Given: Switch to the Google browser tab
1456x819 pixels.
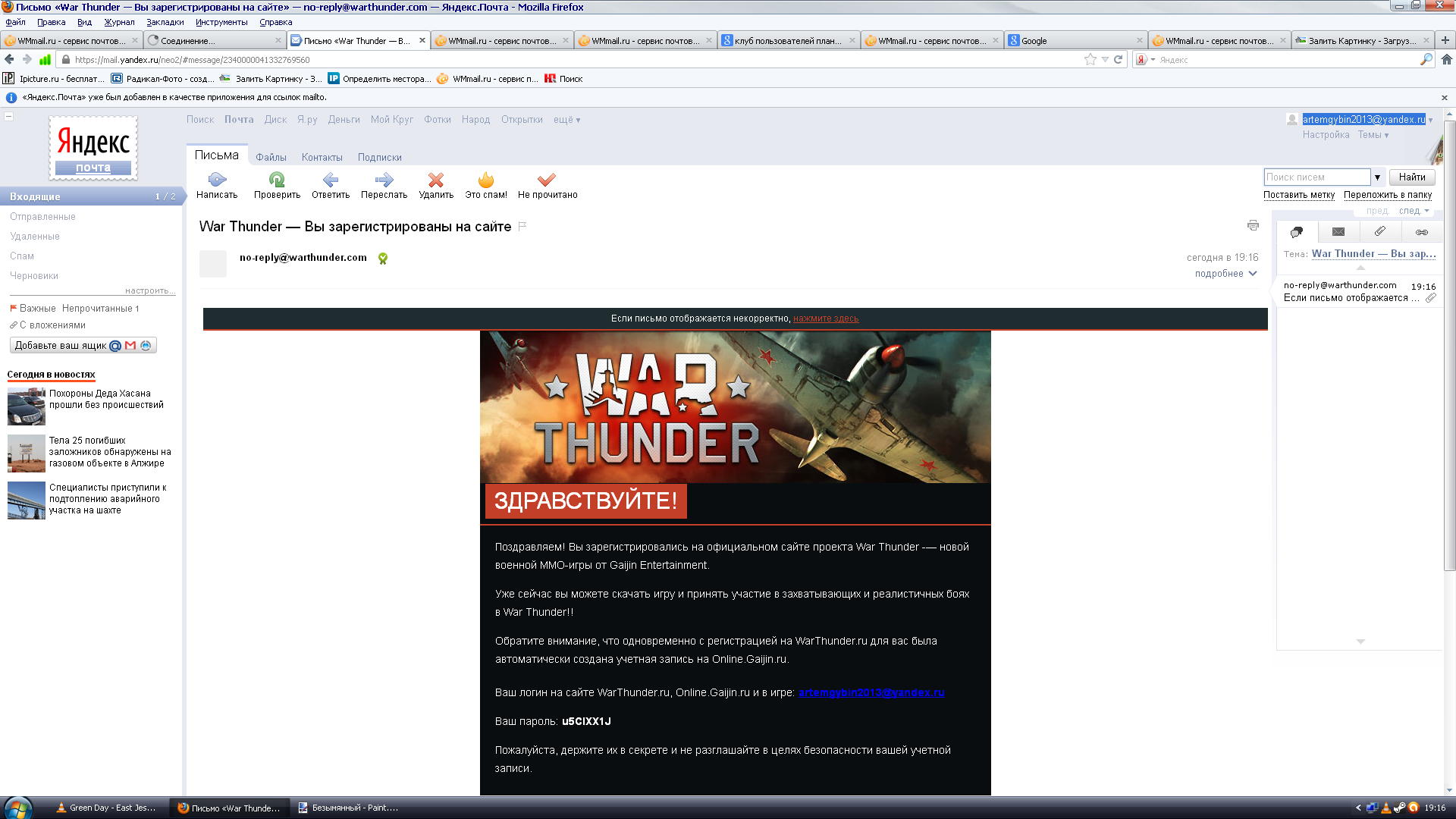Looking at the screenshot, I should pyautogui.click(x=1075, y=40).
